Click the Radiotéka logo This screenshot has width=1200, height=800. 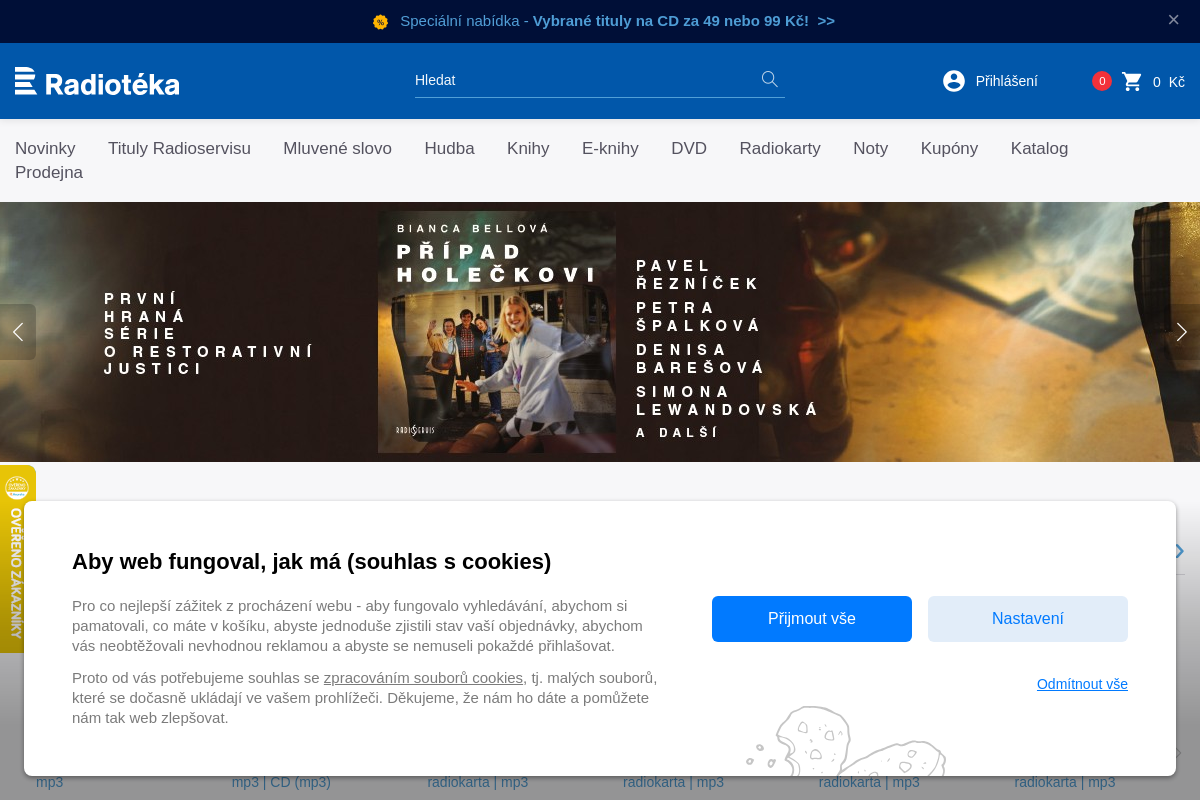point(97,82)
